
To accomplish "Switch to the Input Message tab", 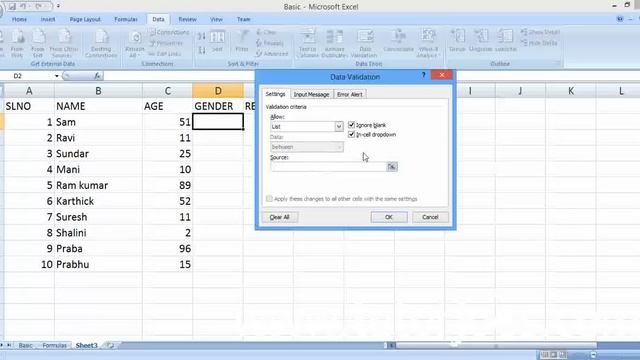I will [x=311, y=94].
